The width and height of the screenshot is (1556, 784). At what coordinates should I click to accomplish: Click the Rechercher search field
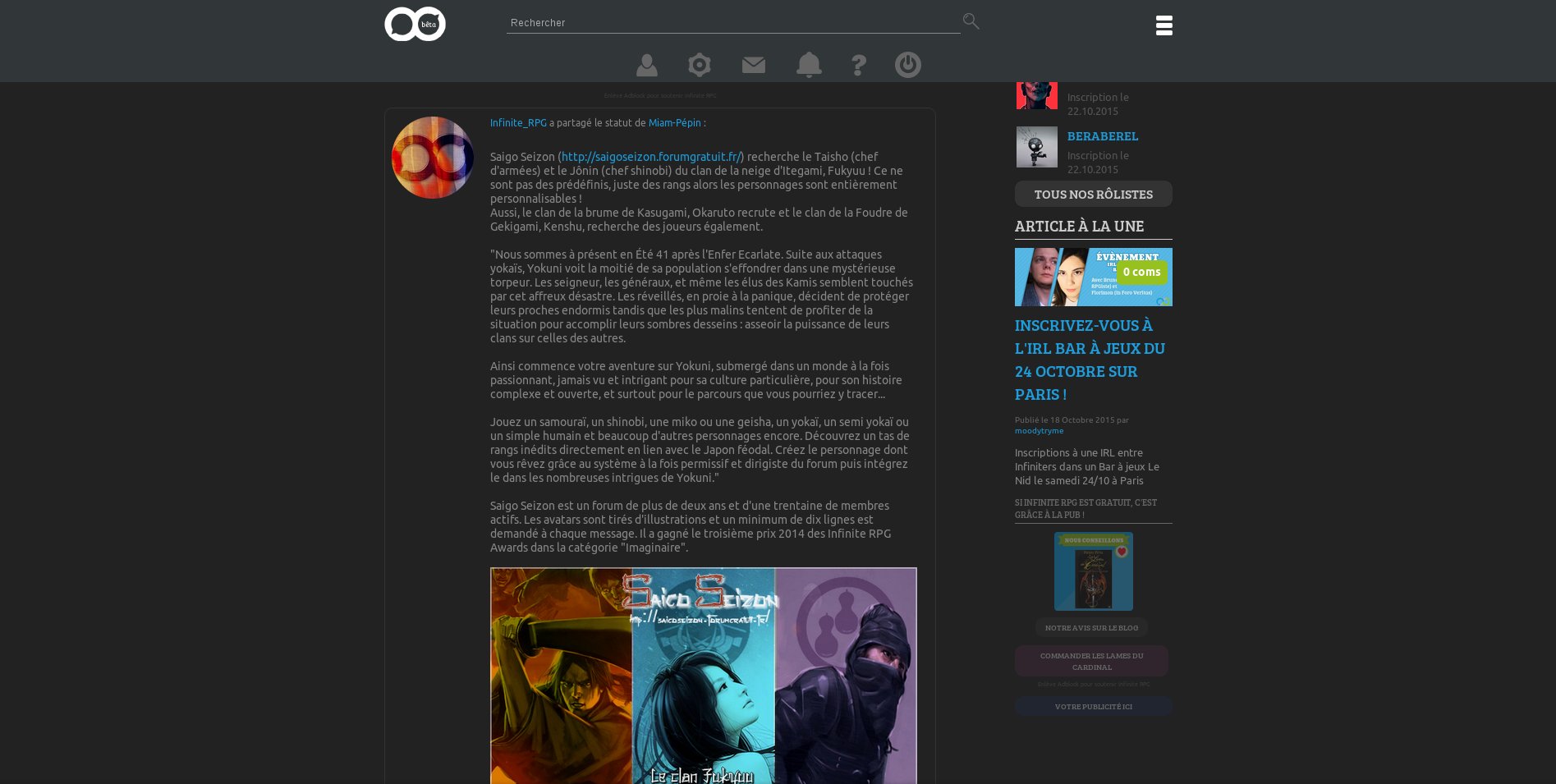click(x=733, y=23)
